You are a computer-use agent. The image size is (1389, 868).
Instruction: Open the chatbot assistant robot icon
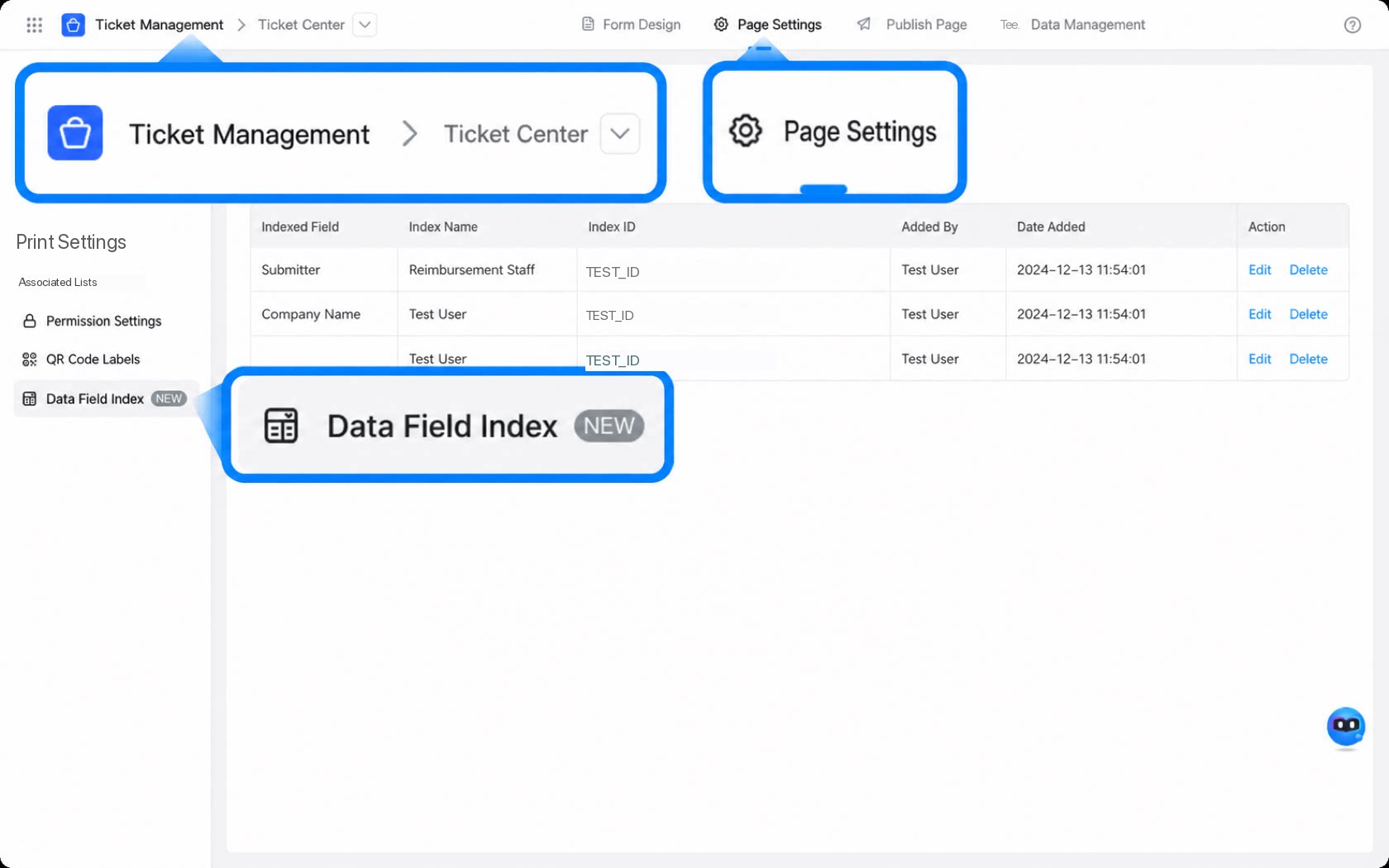point(1346,727)
